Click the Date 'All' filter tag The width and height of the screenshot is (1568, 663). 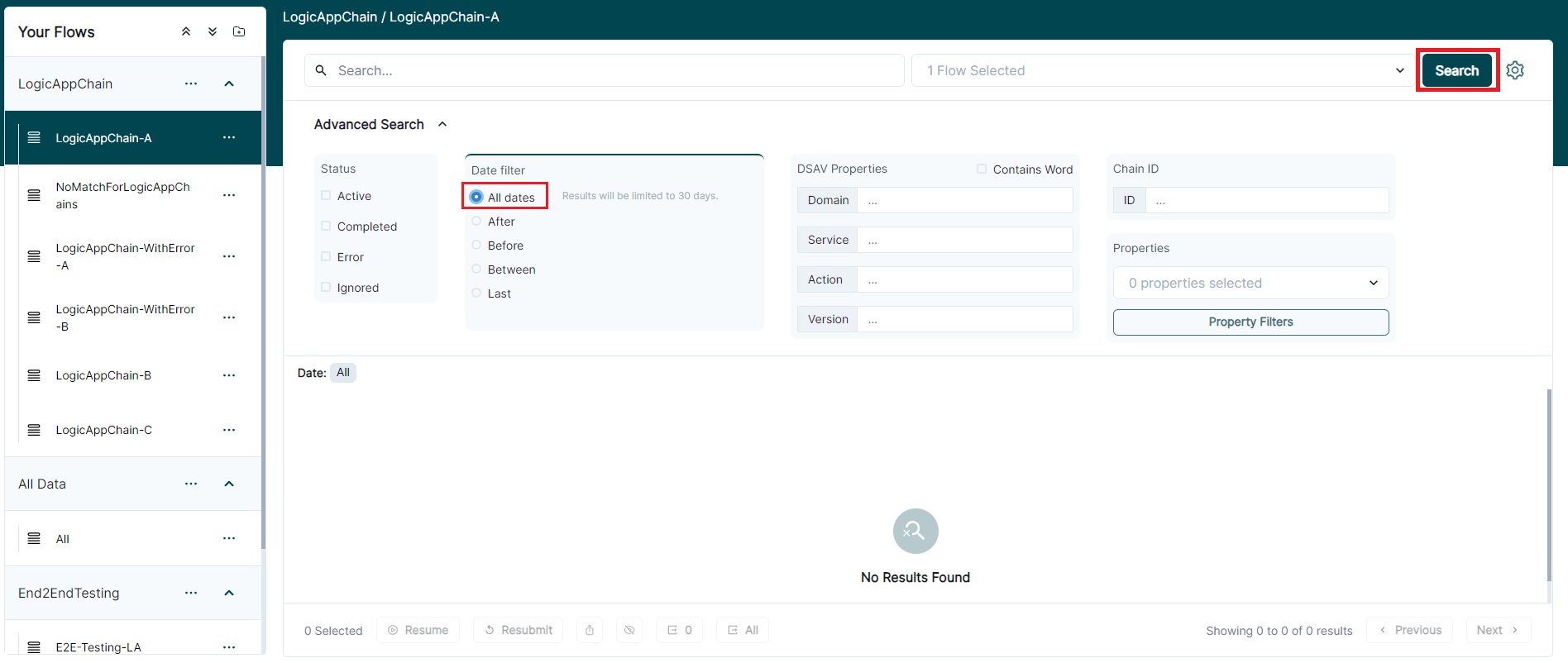click(343, 373)
